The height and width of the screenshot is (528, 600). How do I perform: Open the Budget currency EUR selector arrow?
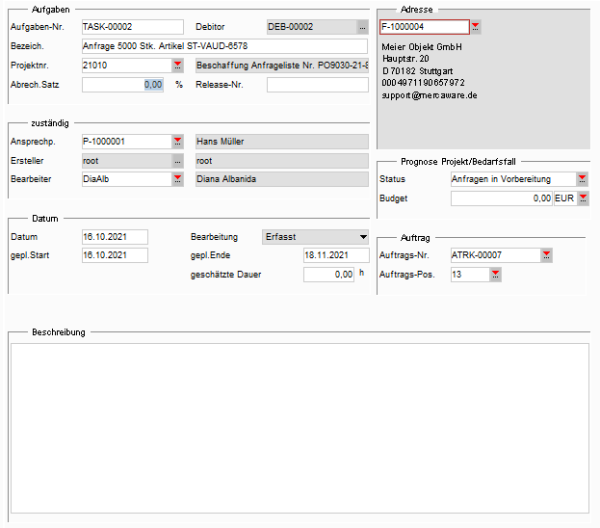(582, 198)
